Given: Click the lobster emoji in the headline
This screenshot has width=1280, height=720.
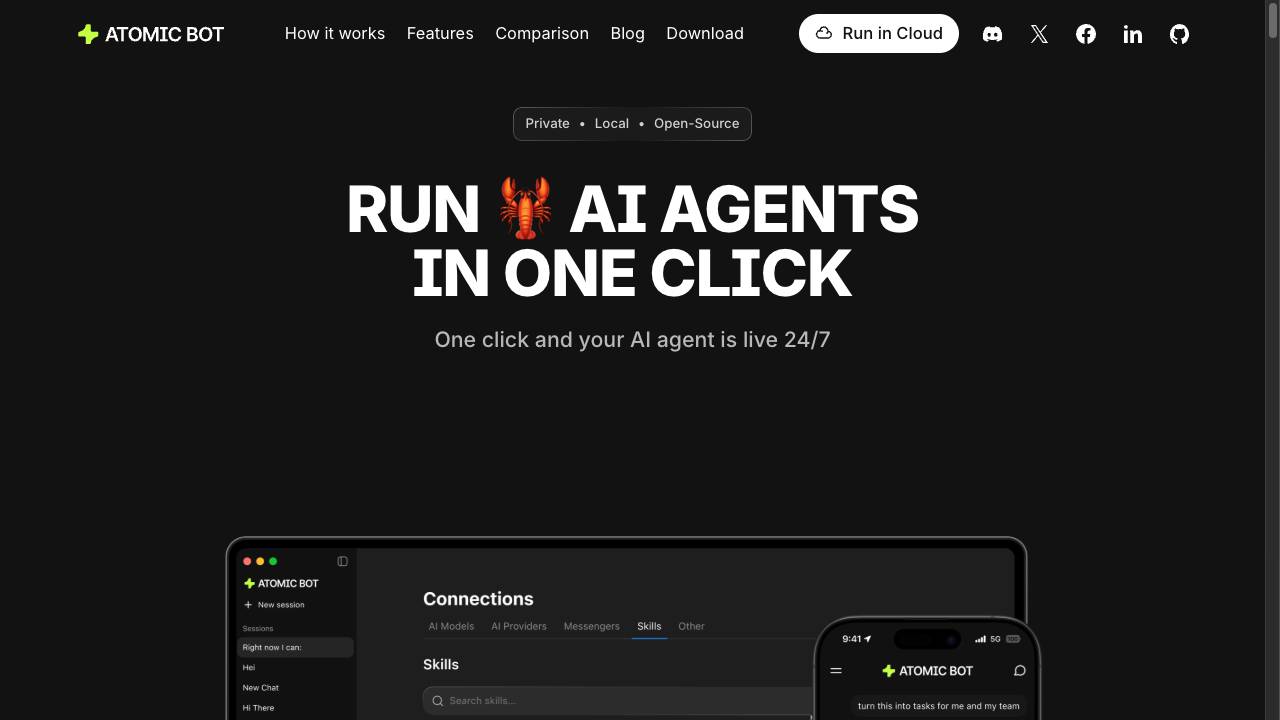Looking at the screenshot, I should [525, 208].
